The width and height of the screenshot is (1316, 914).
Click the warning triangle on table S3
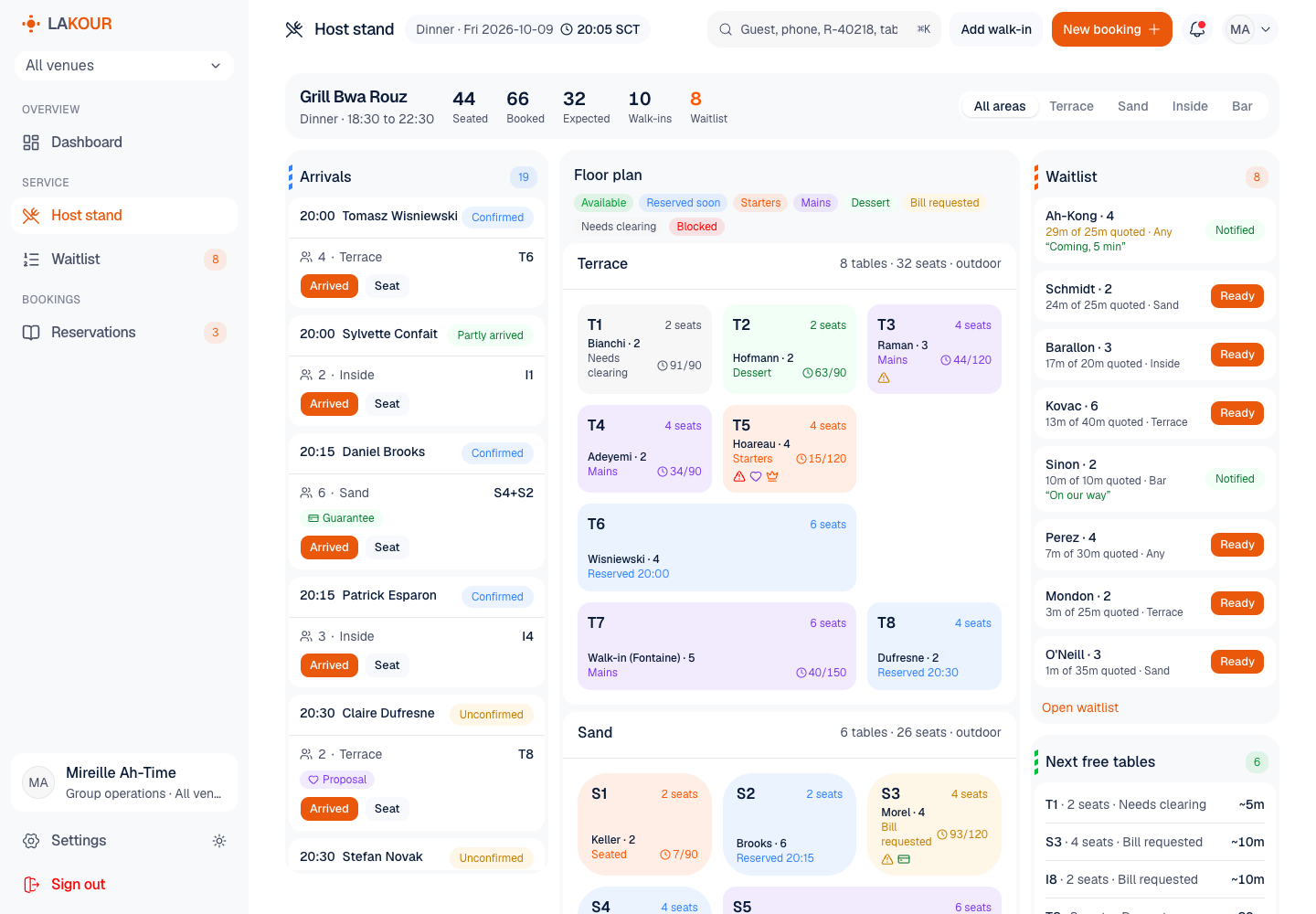click(x=887, y=859)
